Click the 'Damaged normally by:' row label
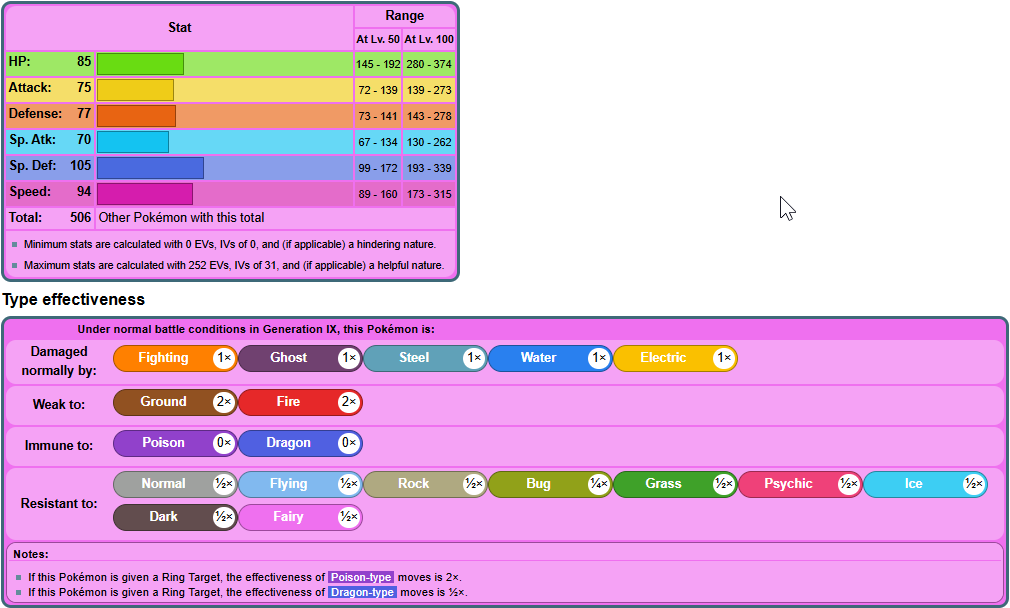 (59, 361)
